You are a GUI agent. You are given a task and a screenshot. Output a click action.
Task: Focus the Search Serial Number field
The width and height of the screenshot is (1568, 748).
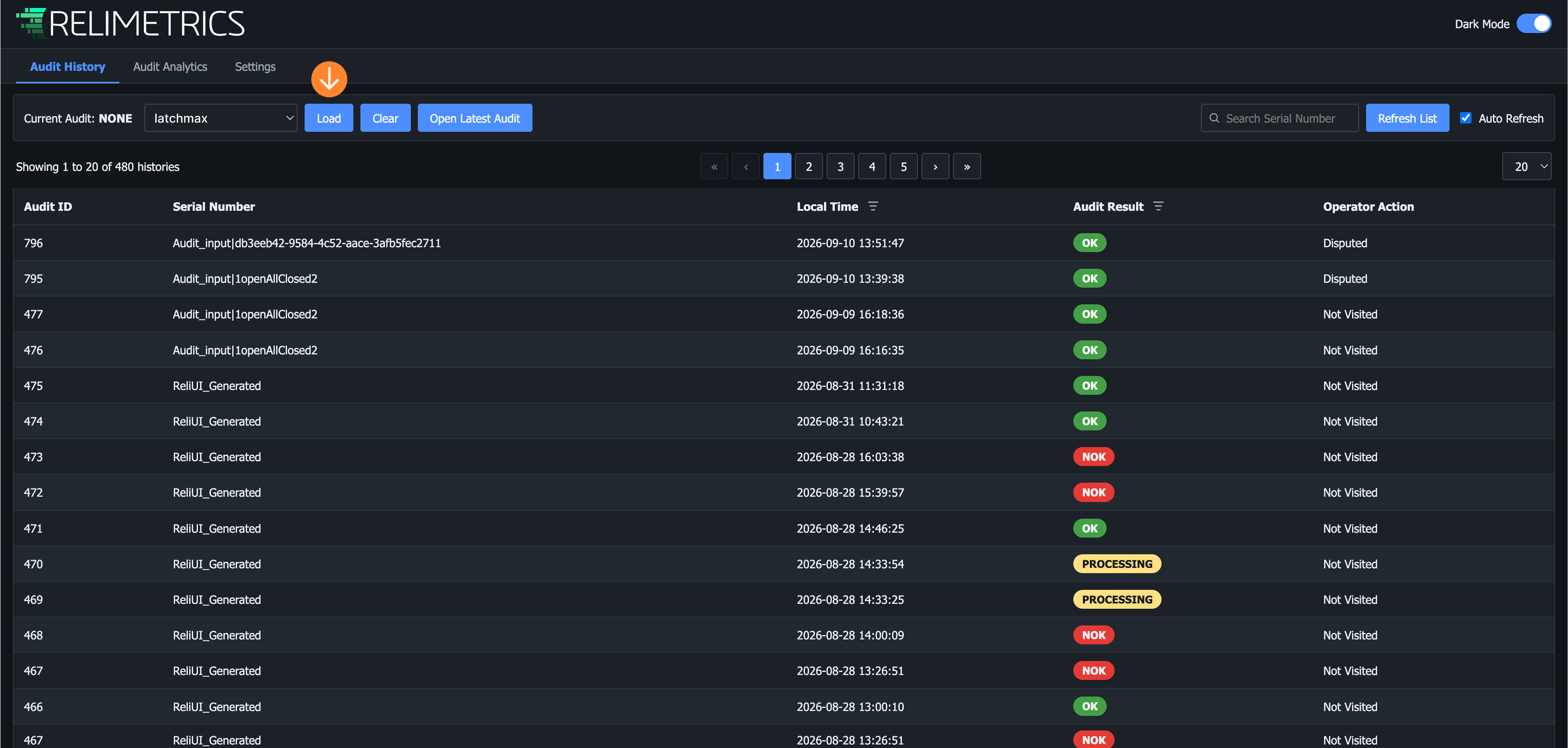[1280, 118]
